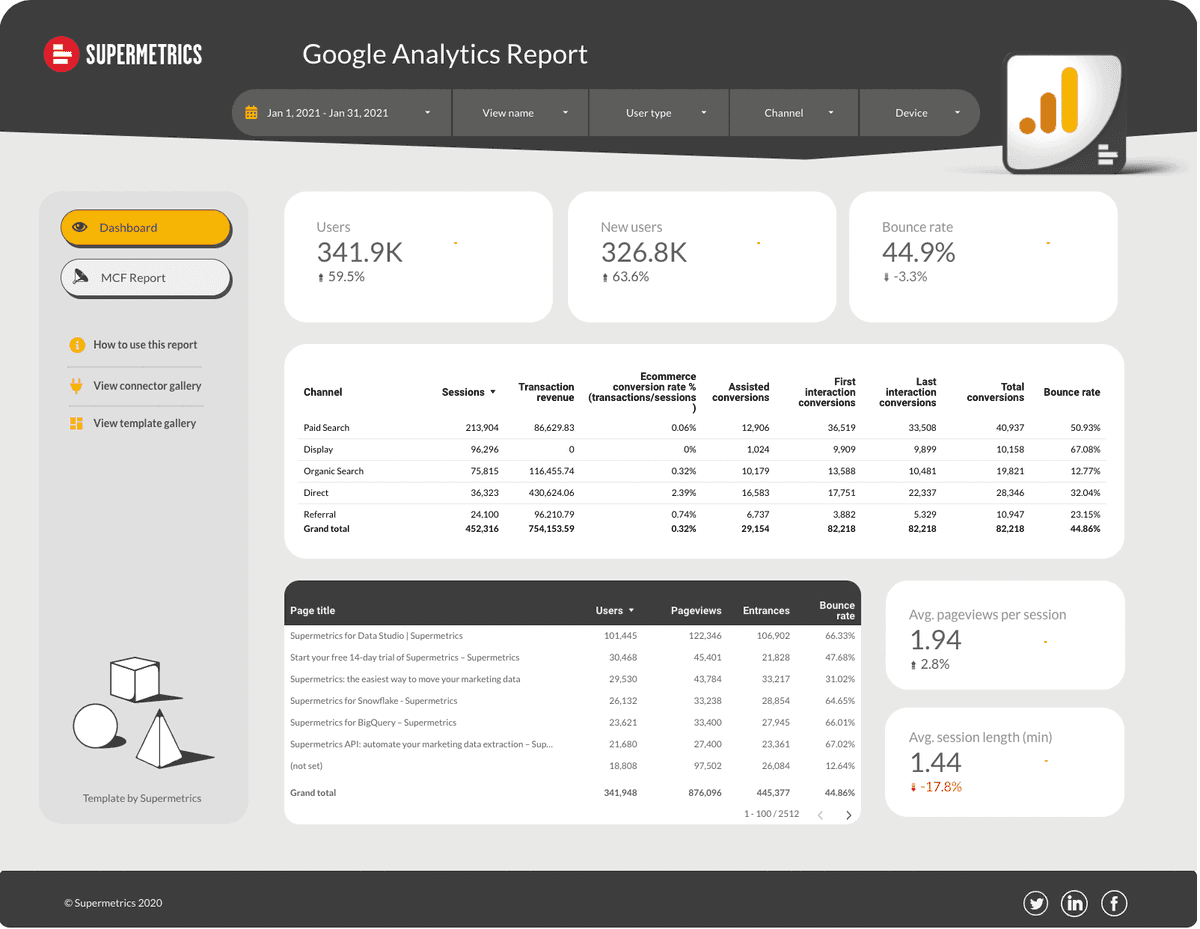
Task: Expand the Channel filter dropdown
Action: point(795,113)
